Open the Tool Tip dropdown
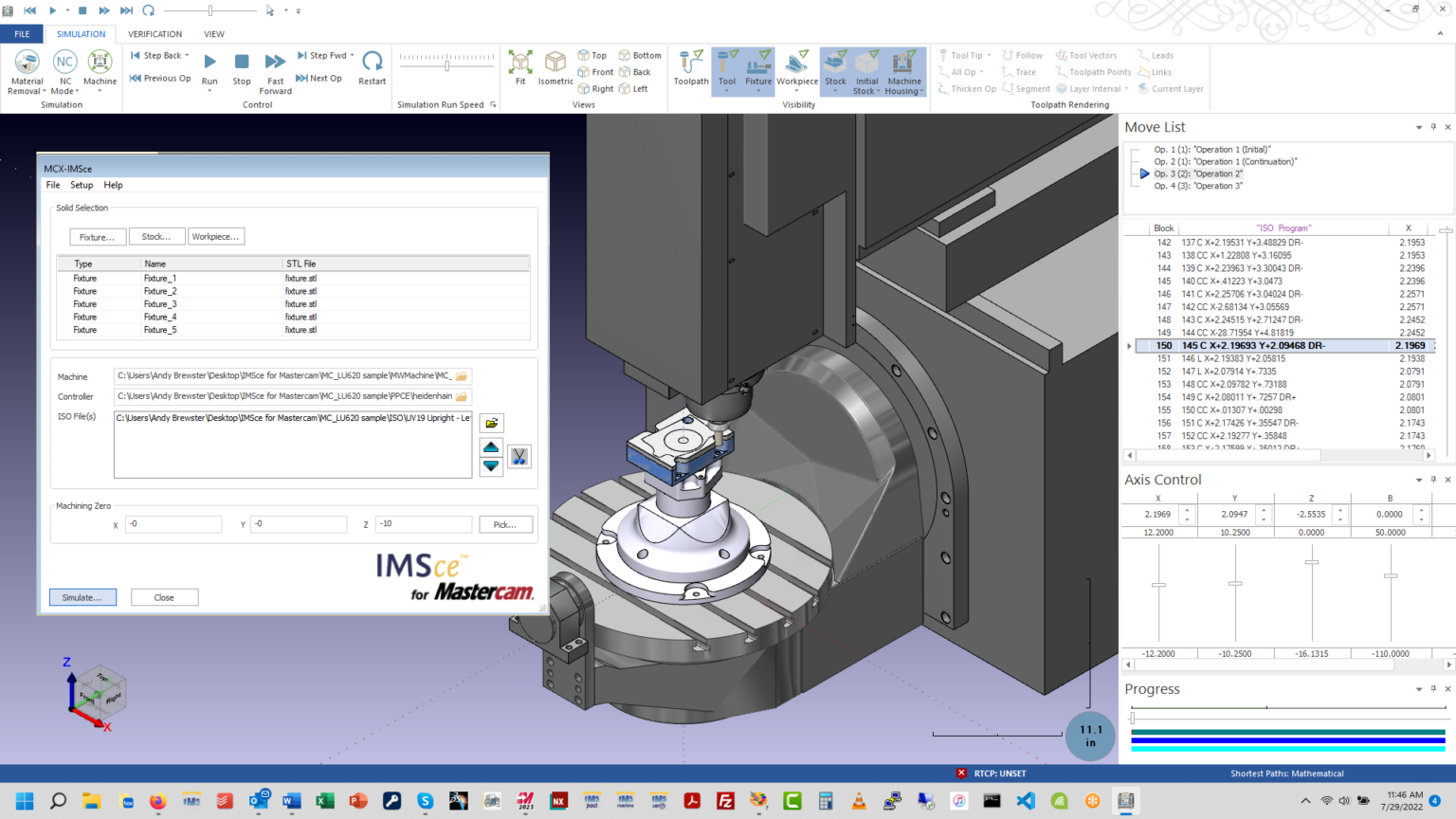The height and width of the screenshot is (819, 1456). pos(964,55)
